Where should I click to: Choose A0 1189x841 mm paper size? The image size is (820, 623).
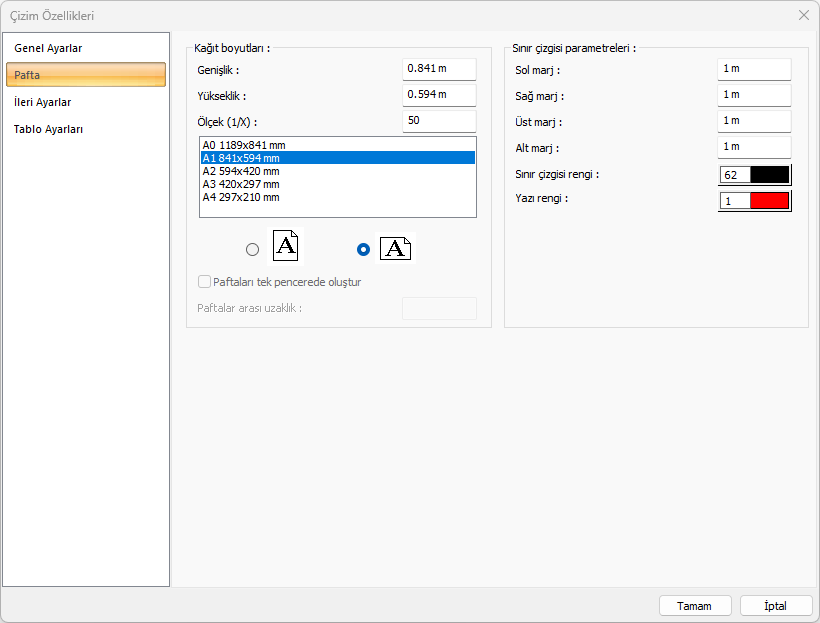pos(241,145)
